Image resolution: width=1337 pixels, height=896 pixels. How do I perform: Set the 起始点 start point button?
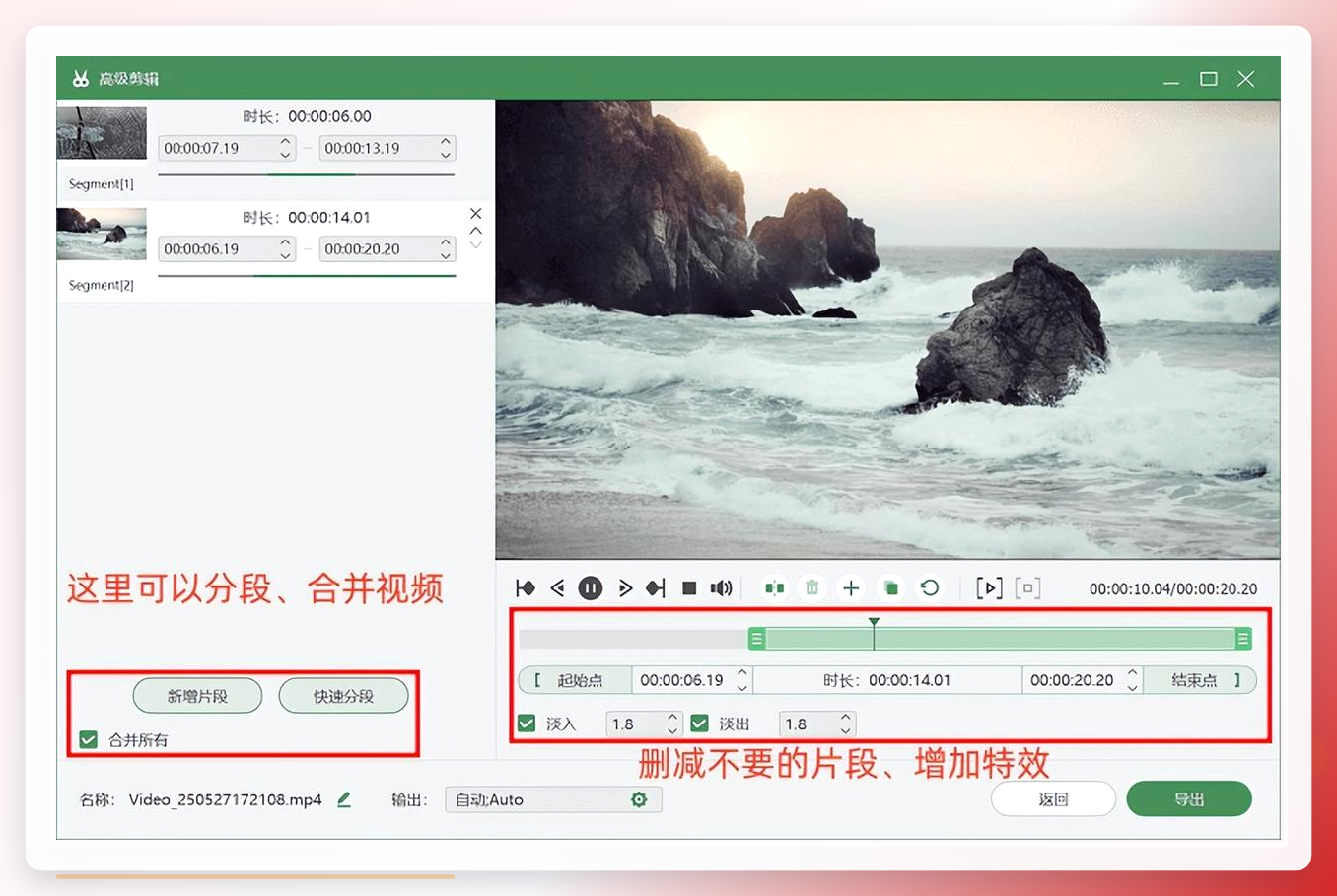575,680
